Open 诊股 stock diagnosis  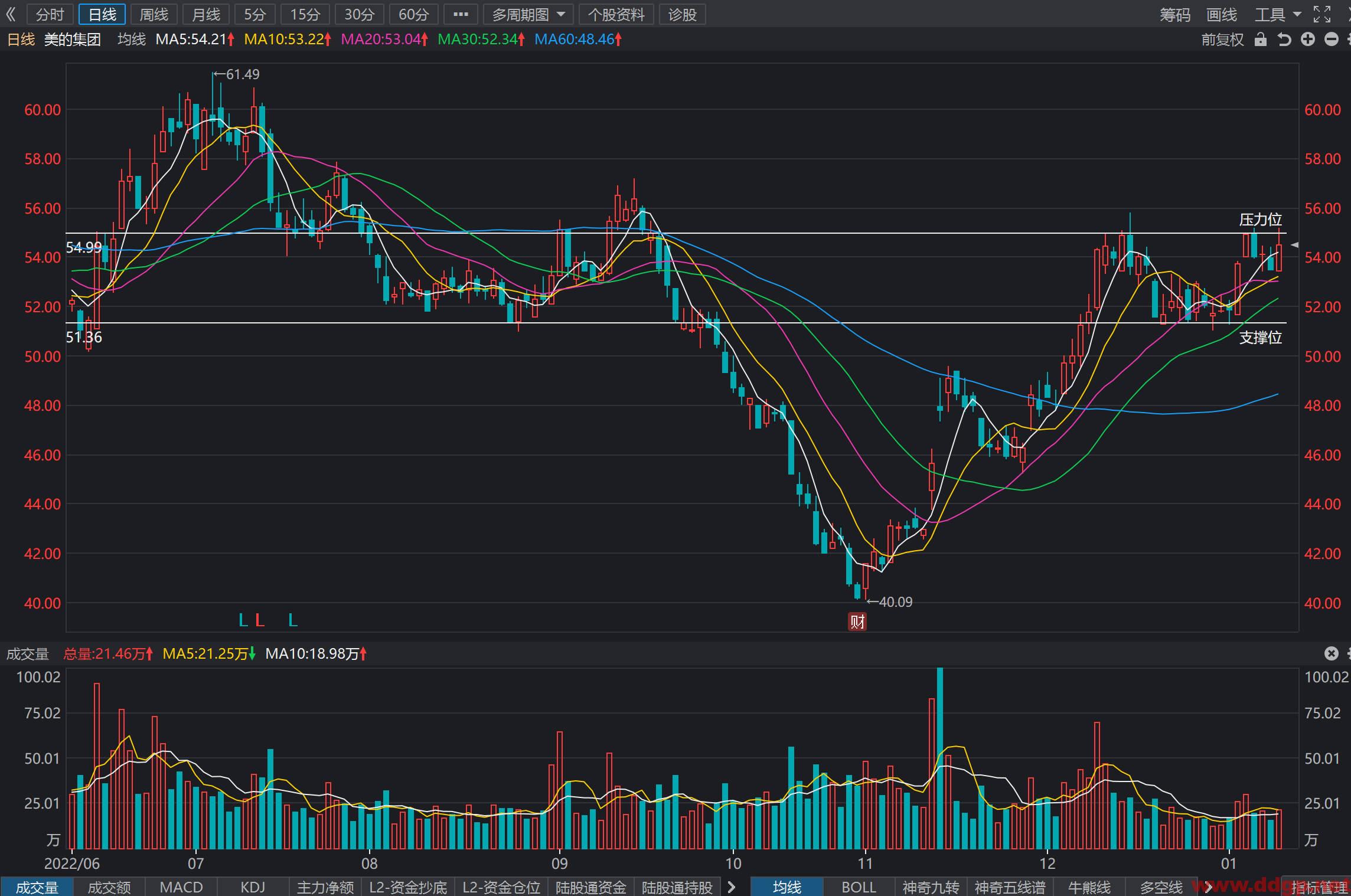(683, 14)
